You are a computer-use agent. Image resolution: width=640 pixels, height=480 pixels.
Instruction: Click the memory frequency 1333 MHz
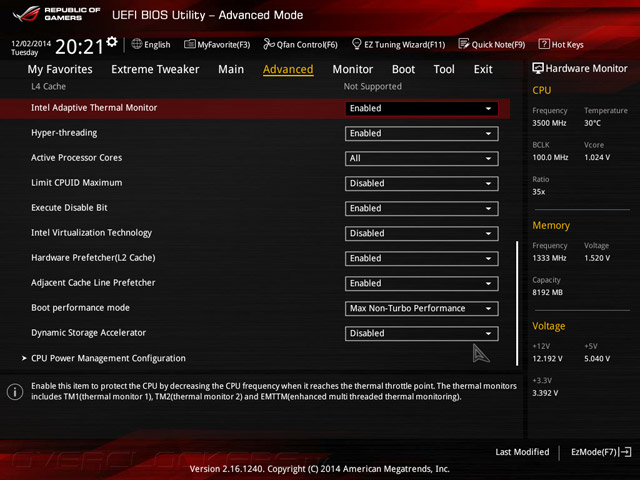tap(549, 258)
